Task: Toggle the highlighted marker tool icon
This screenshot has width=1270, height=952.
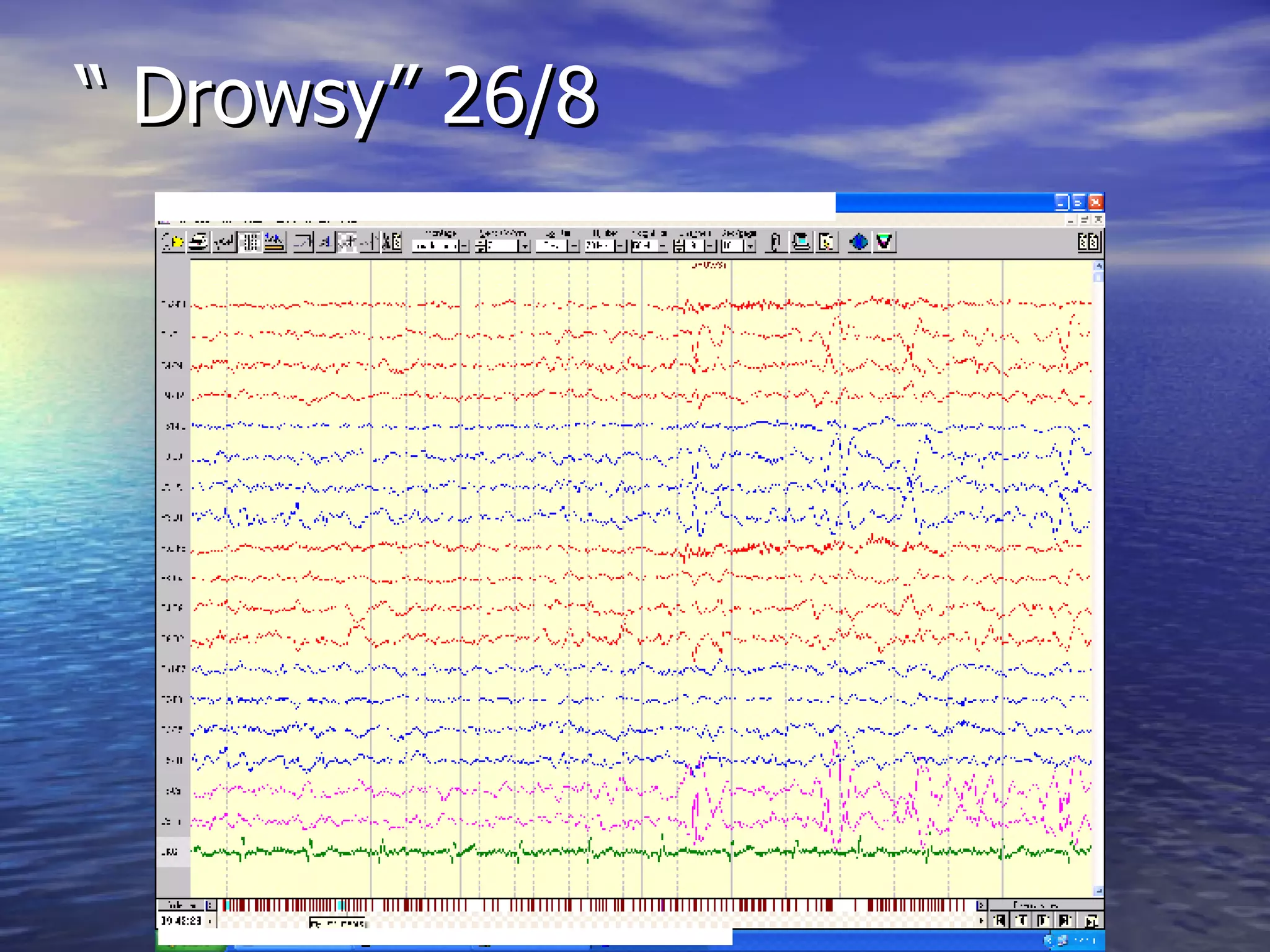Action: 347,242
